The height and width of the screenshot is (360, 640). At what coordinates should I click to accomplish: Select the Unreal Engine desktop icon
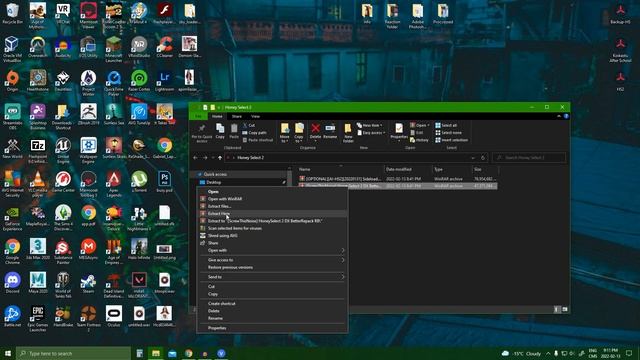click(63, 150)
